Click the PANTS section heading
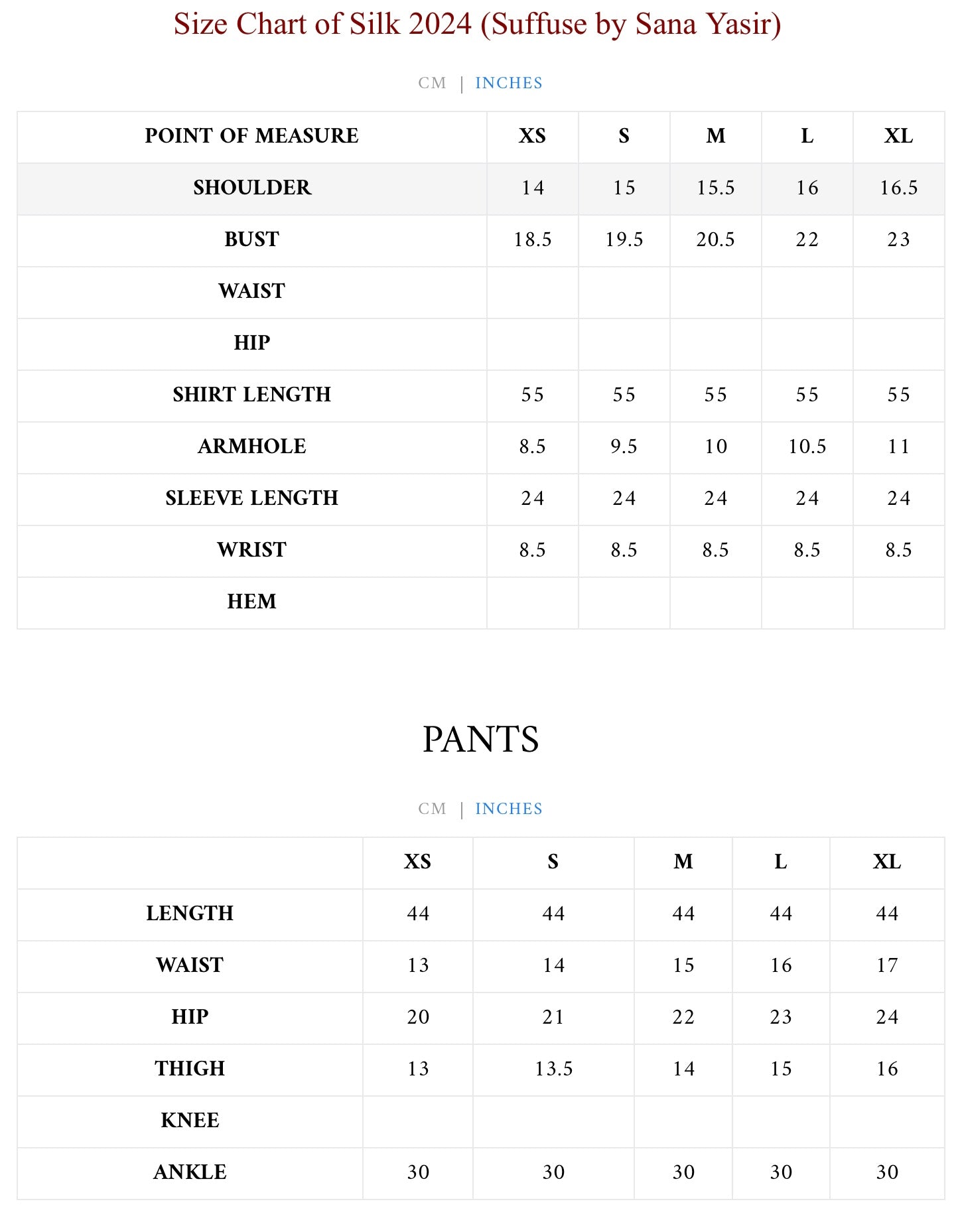Viewport: 960px width, 1232px height. (x=480, y=739)
